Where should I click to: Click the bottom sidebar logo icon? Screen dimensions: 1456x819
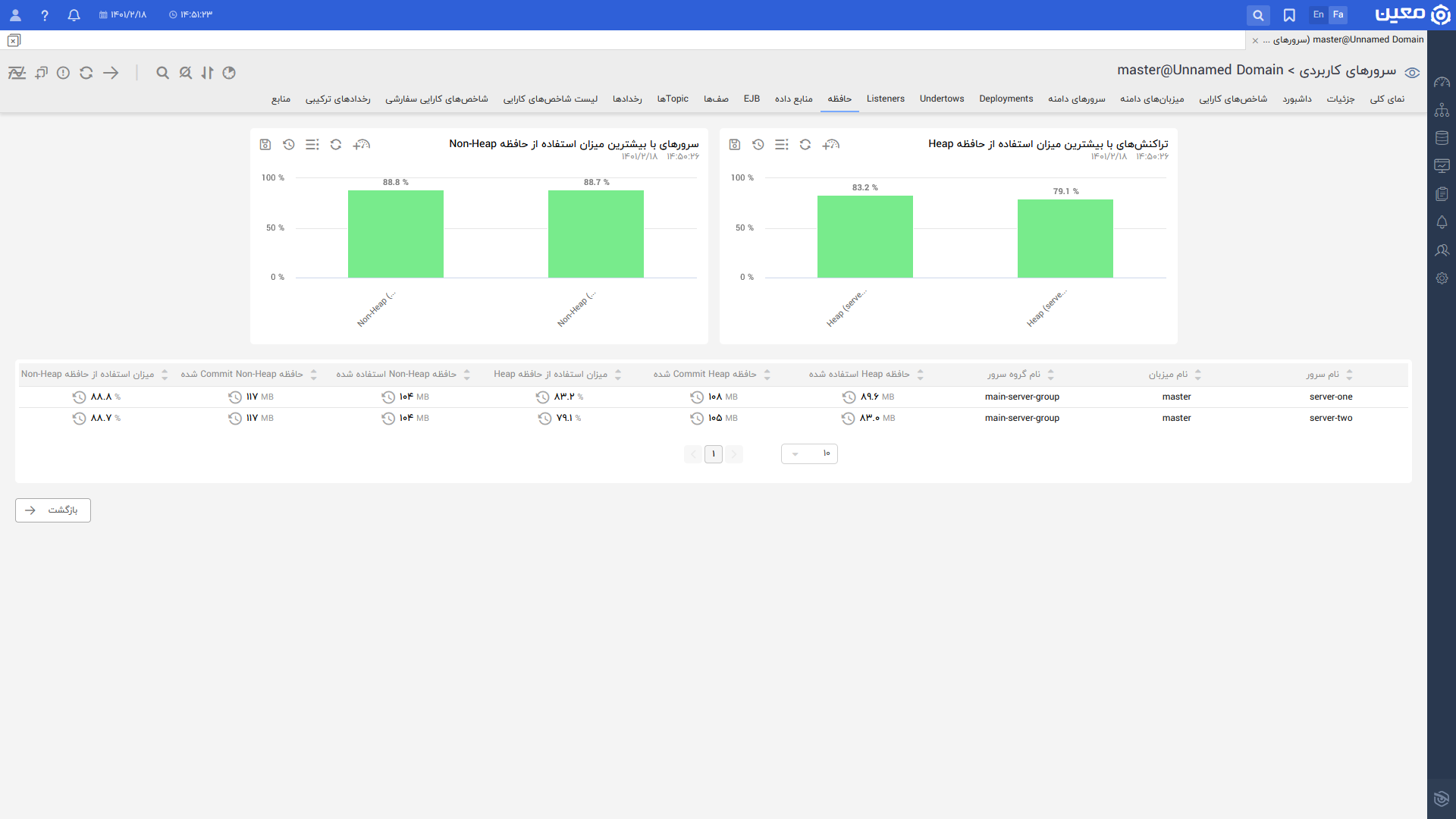[1442, 799]
